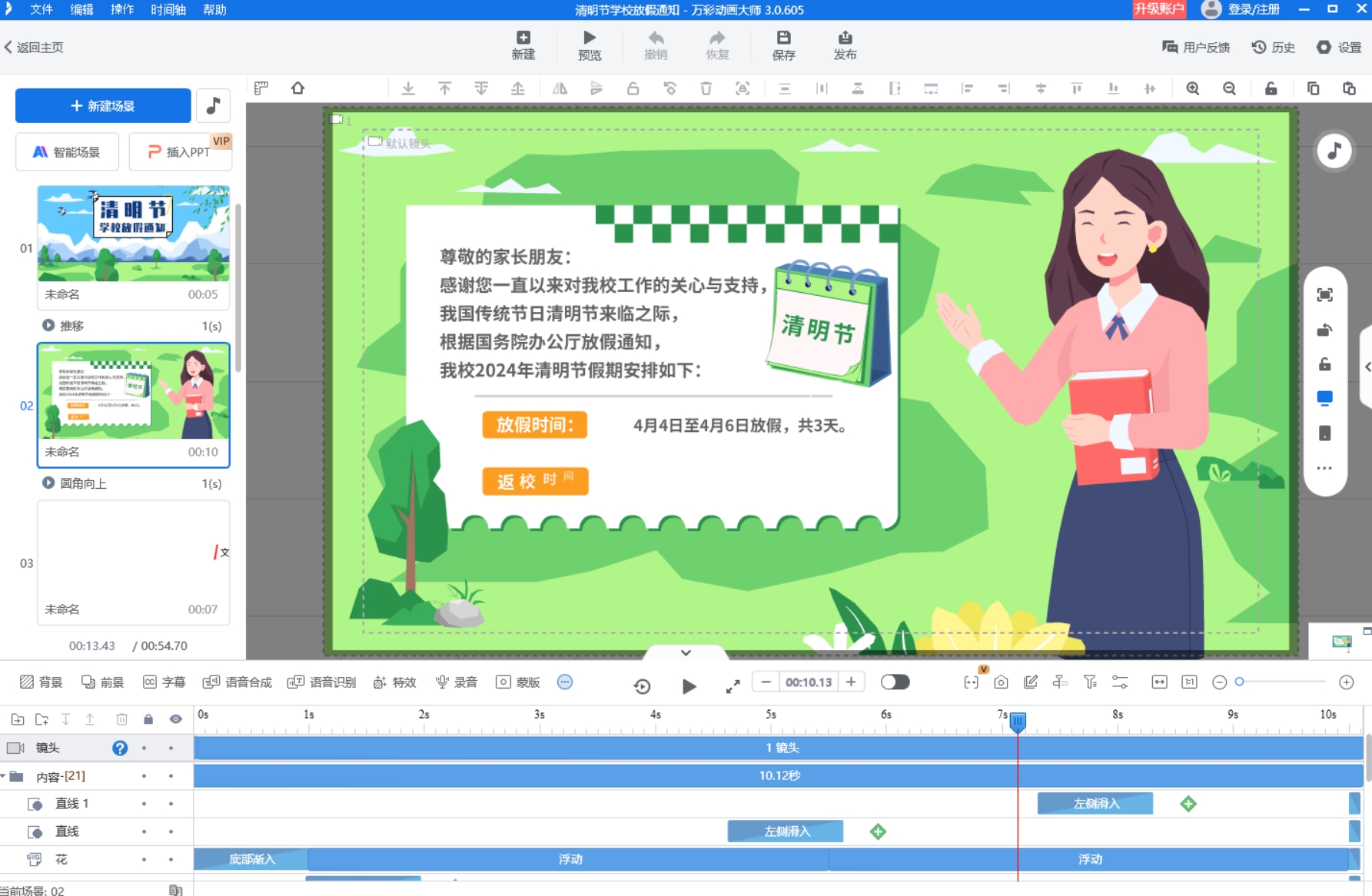
Task: Open 字幕 subtitle tool
Action: coord(164,682)
